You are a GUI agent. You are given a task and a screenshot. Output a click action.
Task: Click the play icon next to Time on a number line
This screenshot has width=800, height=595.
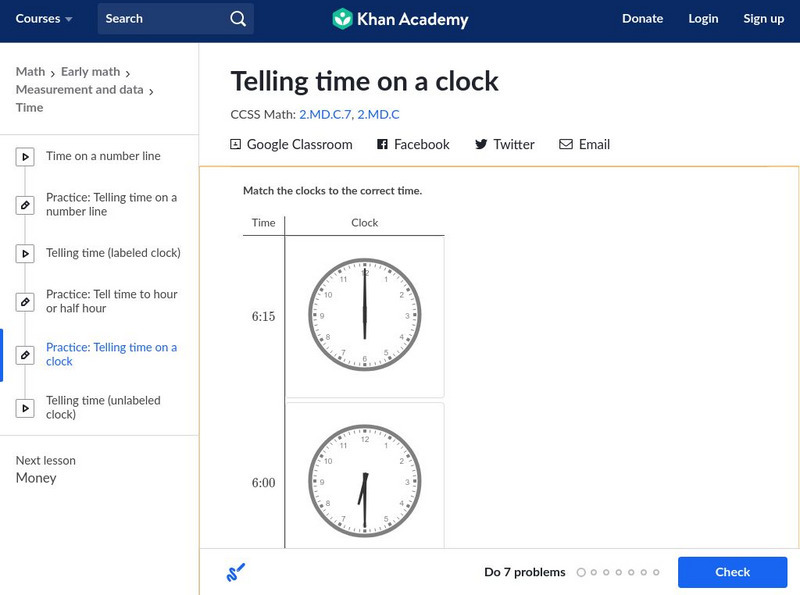(25, 155)
